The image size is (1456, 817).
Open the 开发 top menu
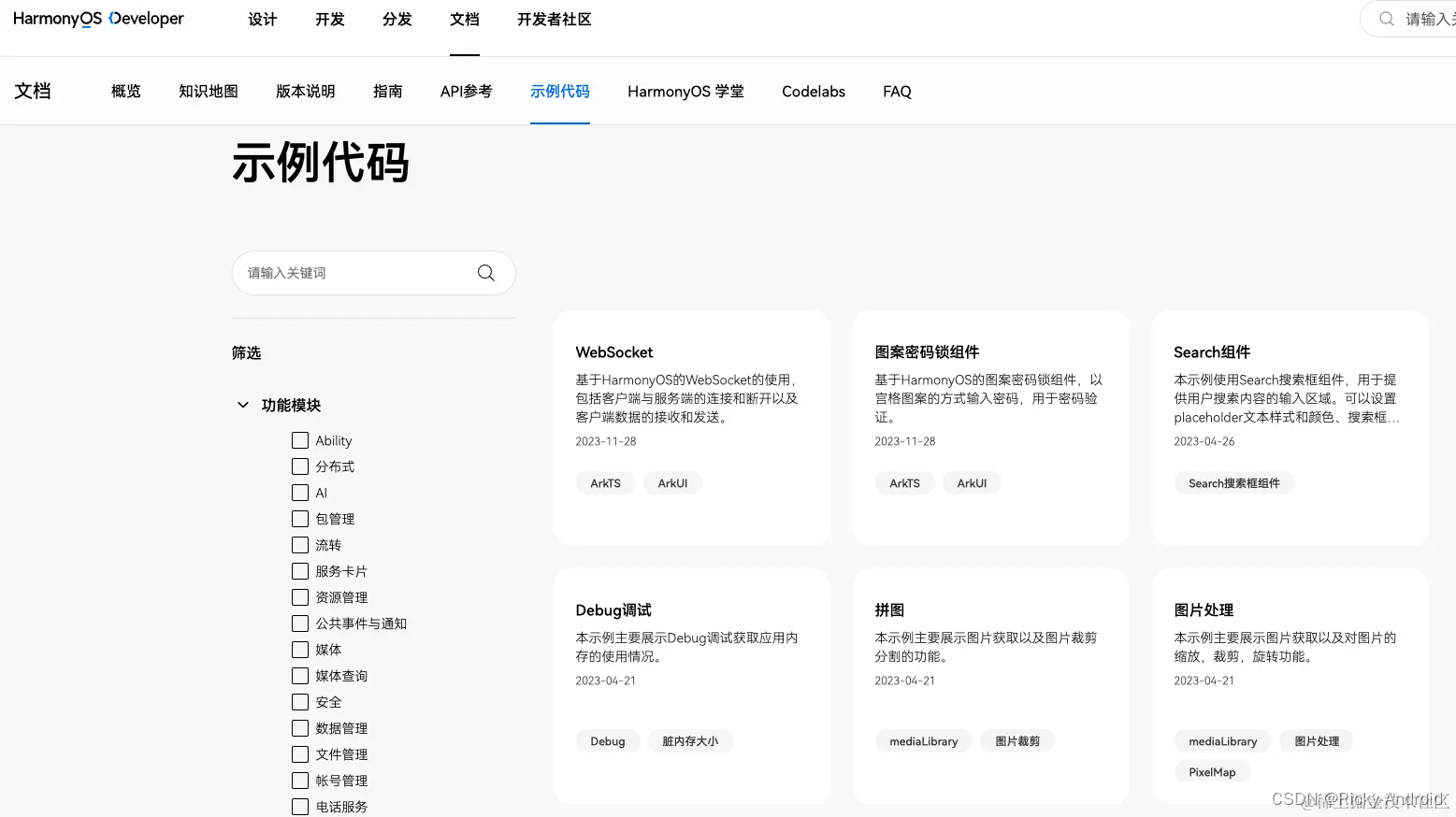click(330, 20)
